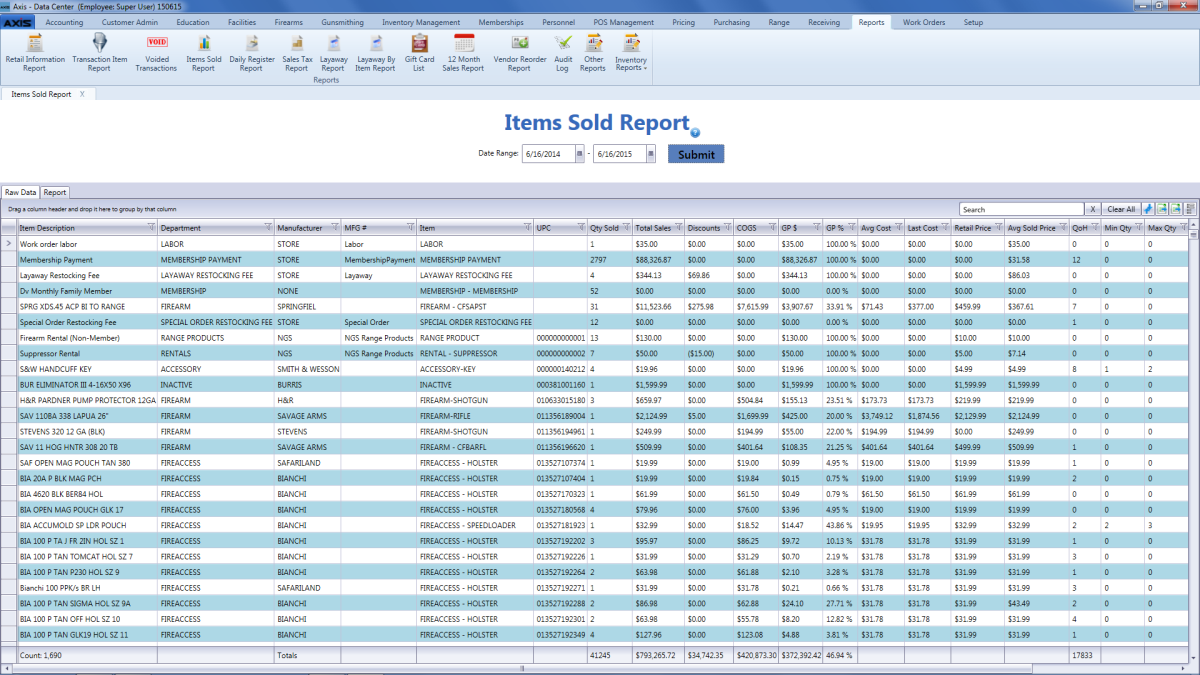Click the "Bianchi 100 PPK/s BR LH" cell
Image resolution: width=1200 pixels, height=675 pixels.
[x=87, y=587]
